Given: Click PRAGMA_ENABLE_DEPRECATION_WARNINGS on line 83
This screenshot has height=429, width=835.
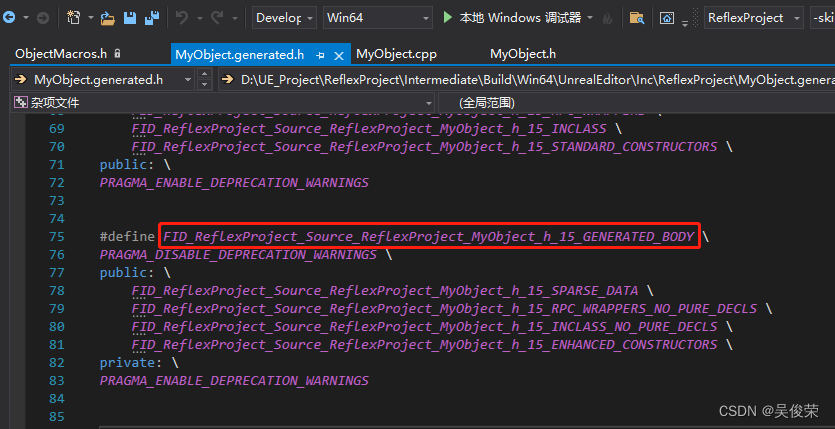Looking at the screenshot, I should click(234, 381).
